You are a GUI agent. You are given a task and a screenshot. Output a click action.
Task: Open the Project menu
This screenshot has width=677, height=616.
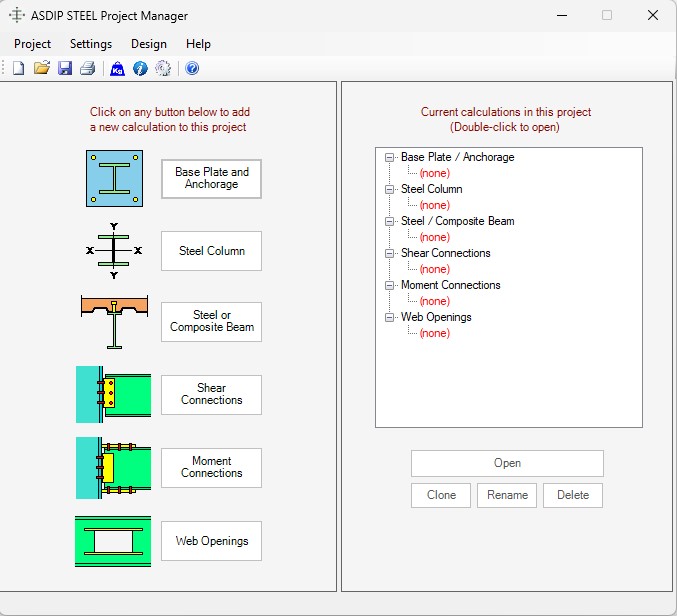(x=32, y=44)
